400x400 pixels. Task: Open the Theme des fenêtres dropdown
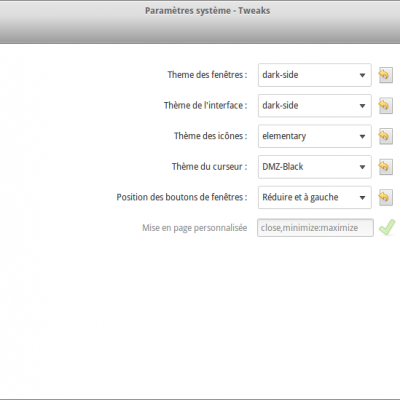click(315, 75)
